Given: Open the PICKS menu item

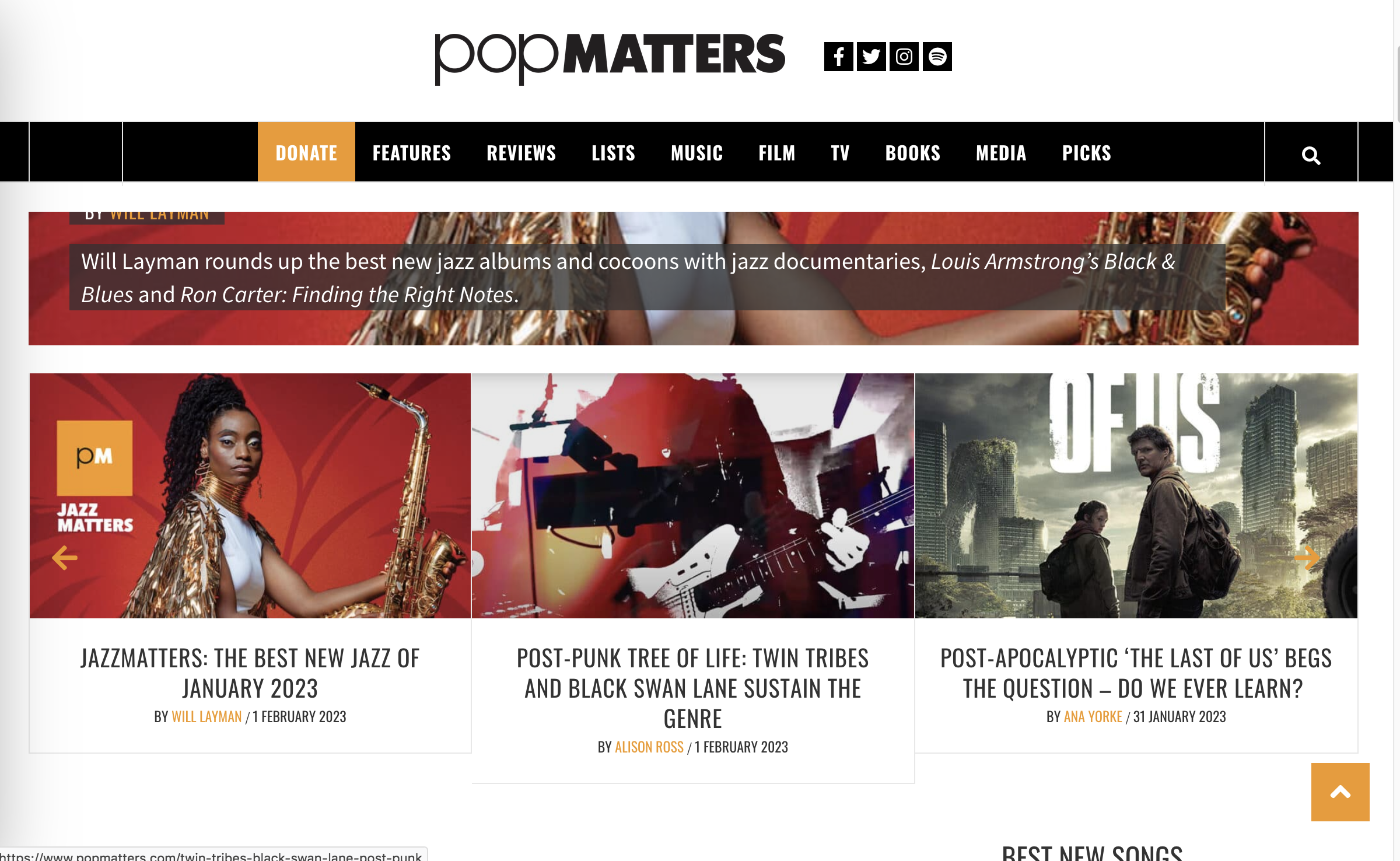Looking at the screenshot, I should click(1087, 153).
